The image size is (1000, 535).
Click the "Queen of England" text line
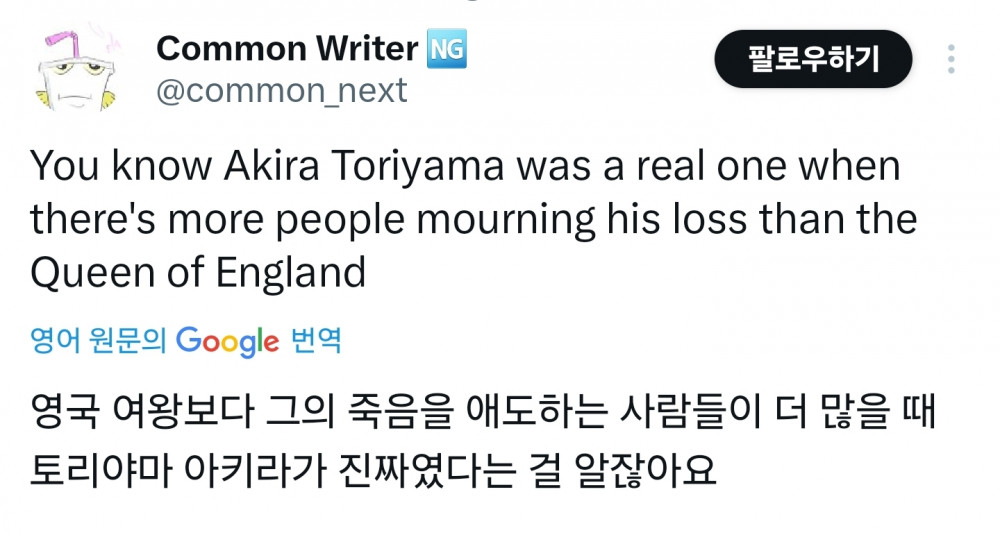pyautogui.click(x=197, y=272)
